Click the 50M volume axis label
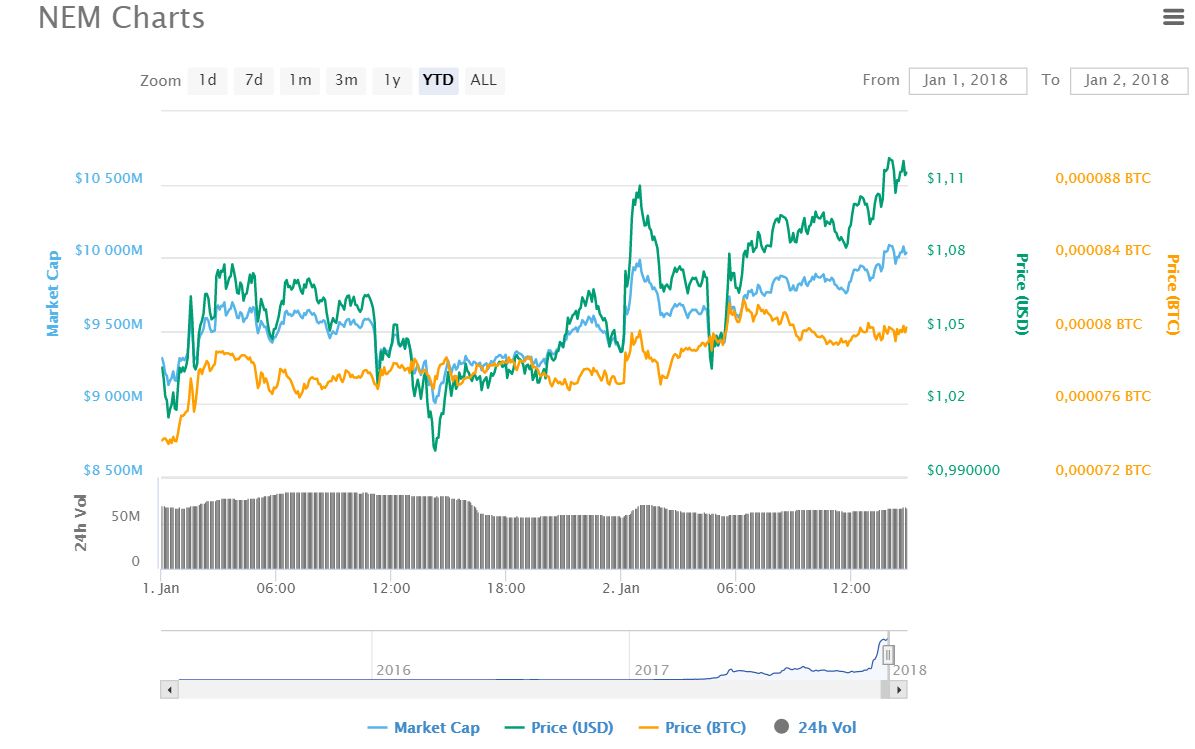The height and width of the screenshot is (749, 1195). [126, 517]
